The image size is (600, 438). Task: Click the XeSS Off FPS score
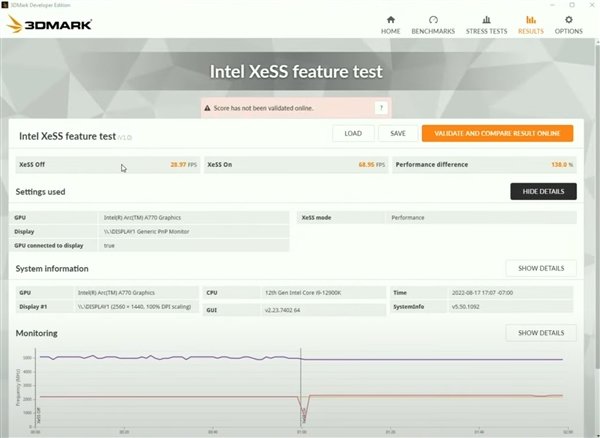(183, 165)
